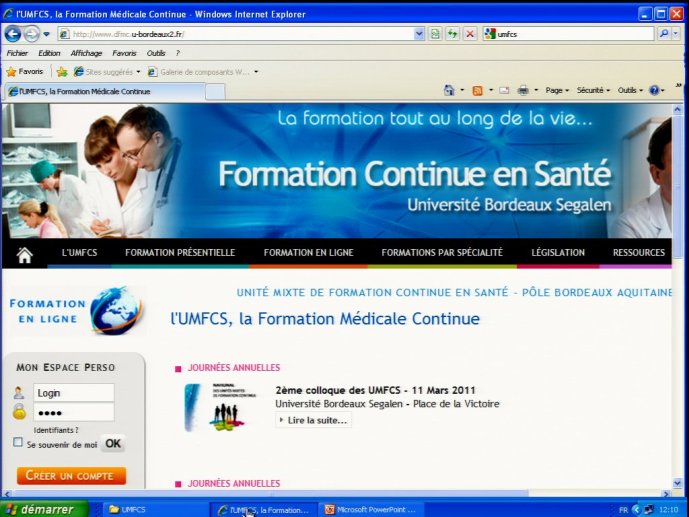Open Sites suggérés favorites link

[x=107, y=72]
